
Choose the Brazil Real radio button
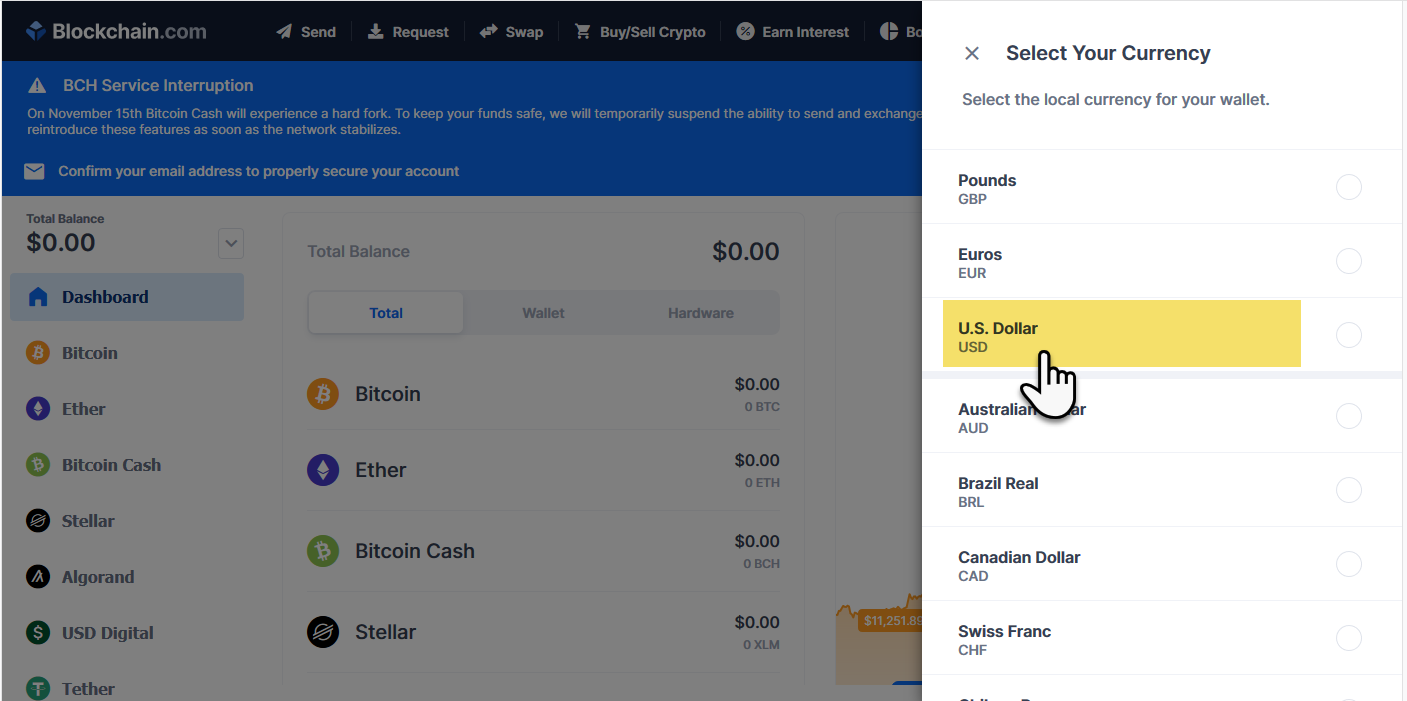coord(1349,490)
